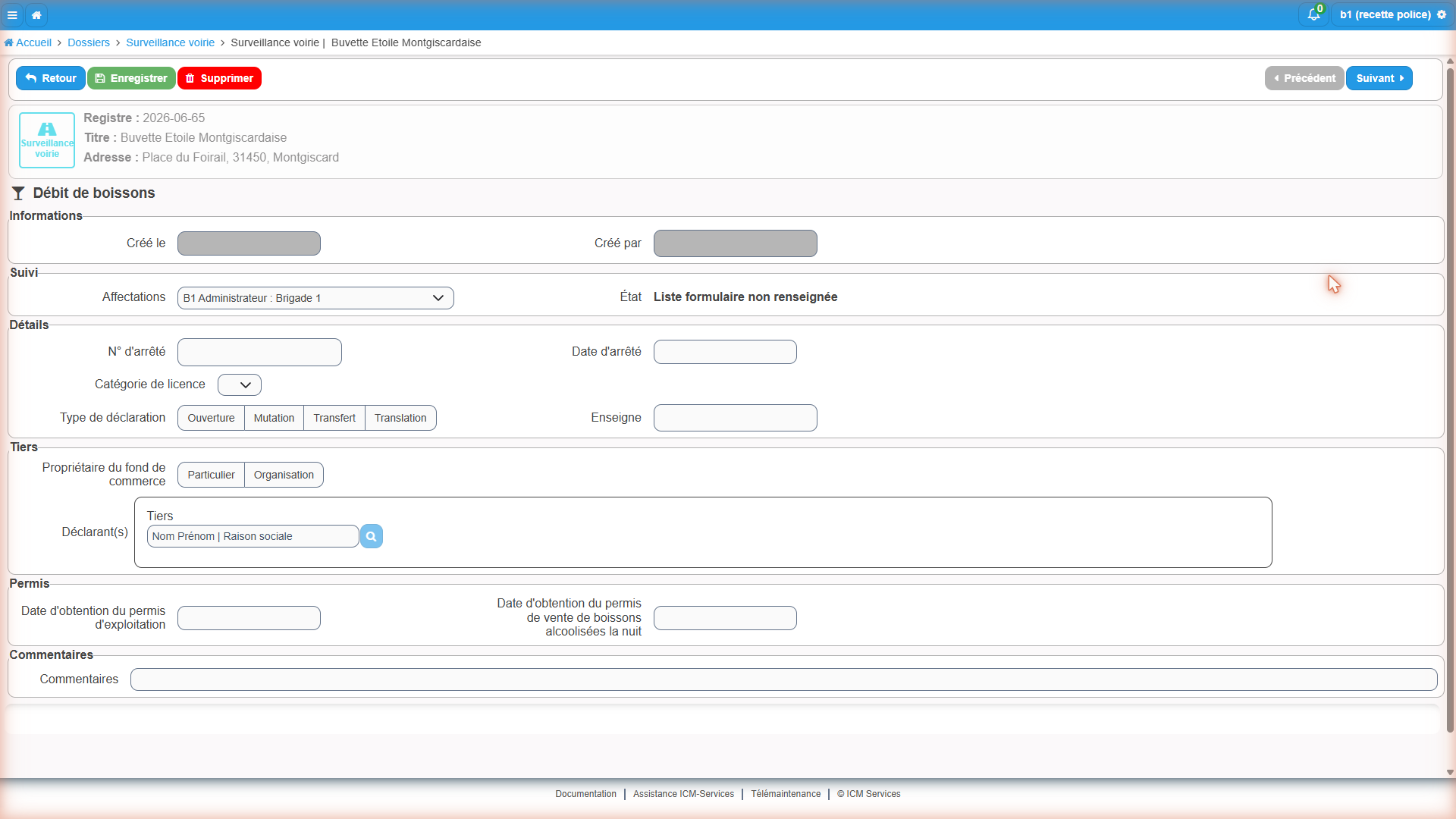Go to Suivant record
Viewport: 1456px width, 819px height.
(1379, 78)
